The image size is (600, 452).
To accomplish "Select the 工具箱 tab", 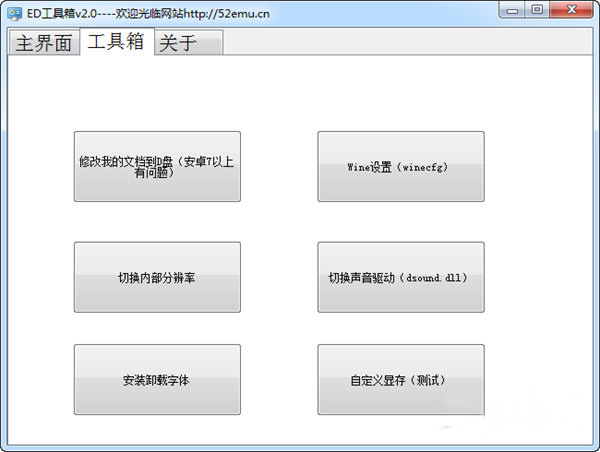I will [x=115, y=42].
